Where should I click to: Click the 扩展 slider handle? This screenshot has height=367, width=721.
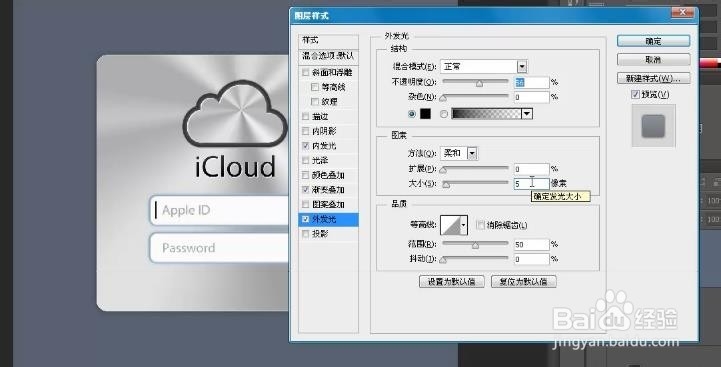pyautogui.click(x=443, y=170)
